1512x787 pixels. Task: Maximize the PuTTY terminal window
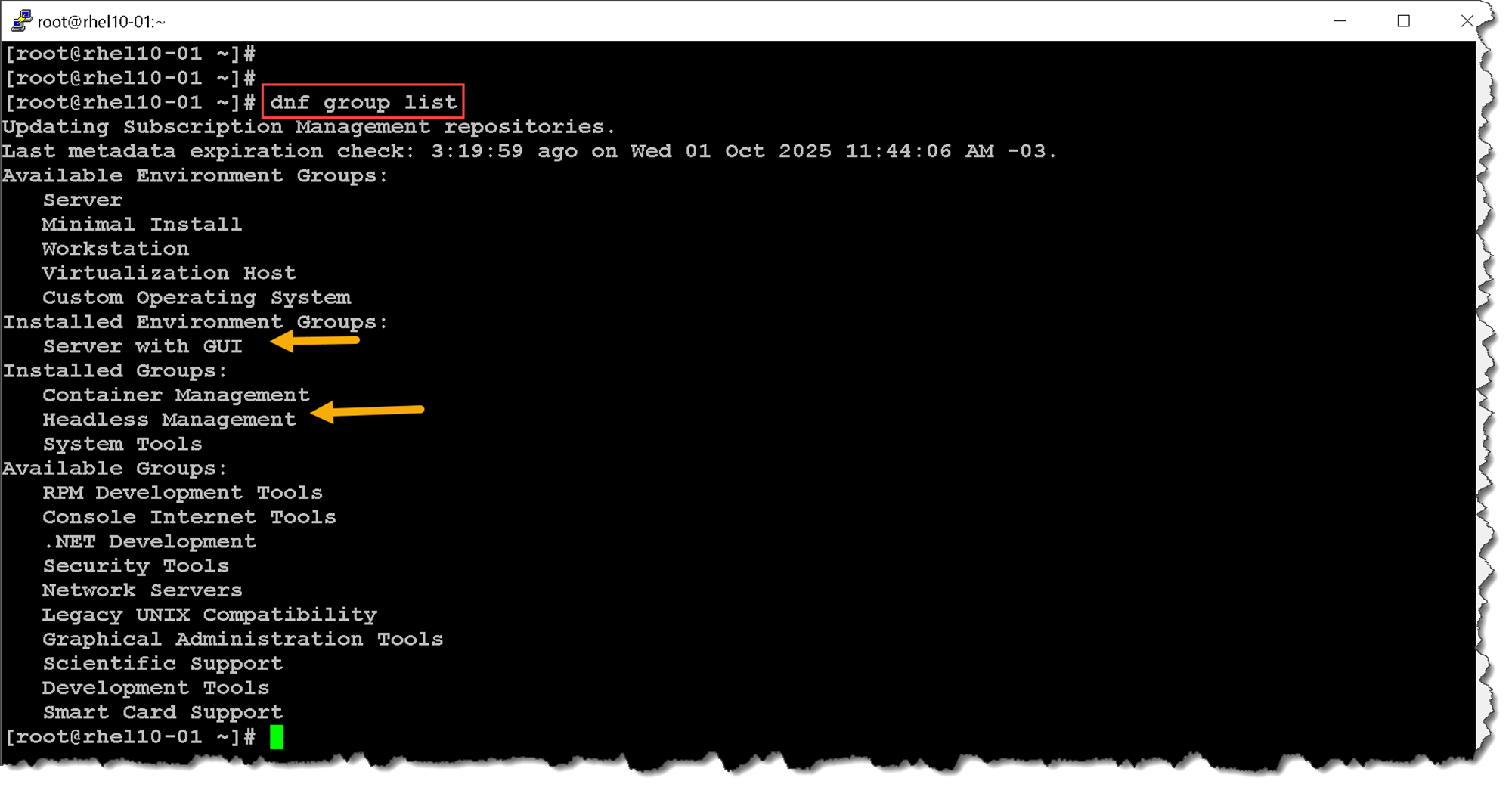pyautogui.click(x=1403, y=21)
